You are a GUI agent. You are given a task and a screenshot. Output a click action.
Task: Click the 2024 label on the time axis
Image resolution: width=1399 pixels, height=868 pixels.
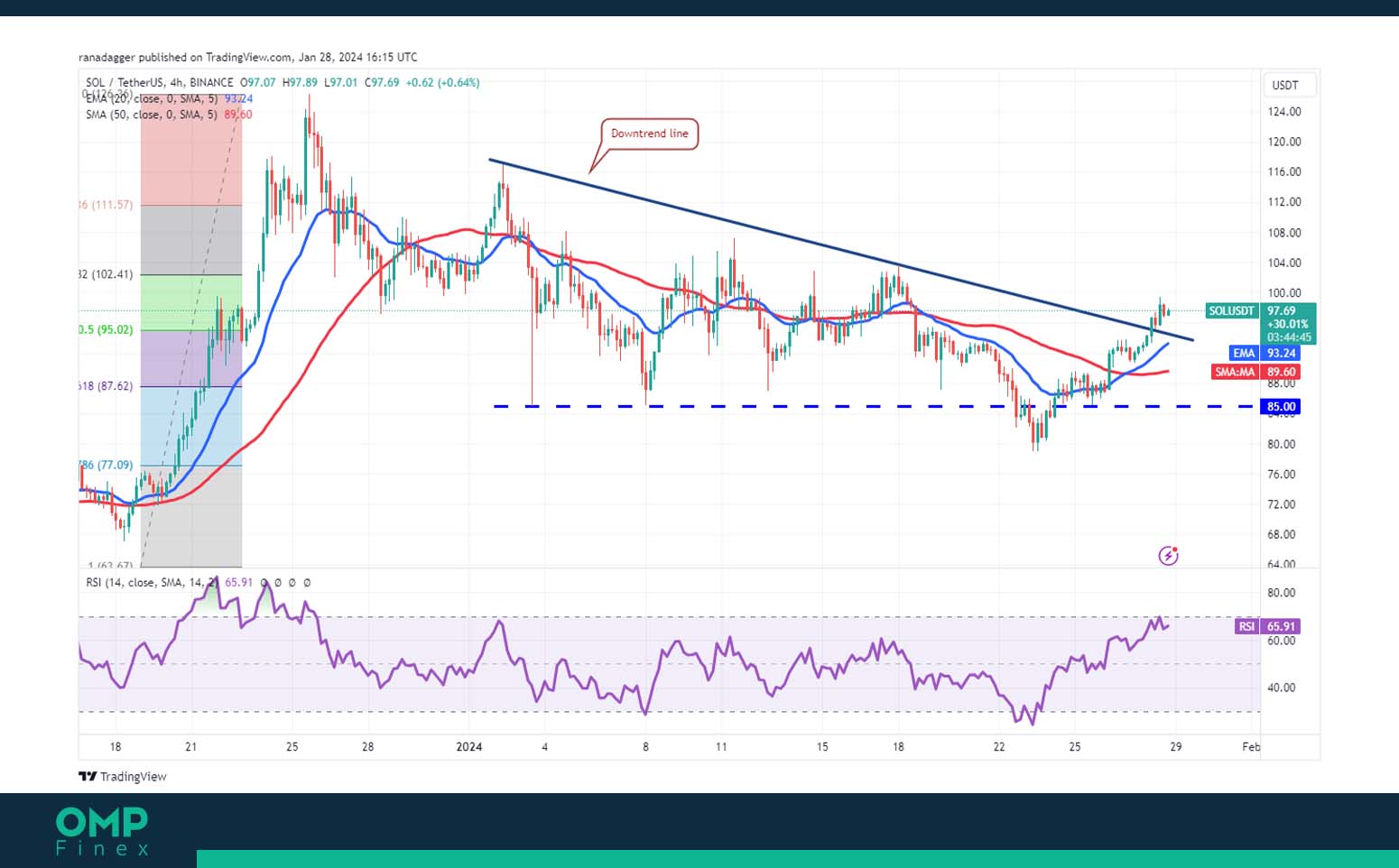click(x=469, y=746)
